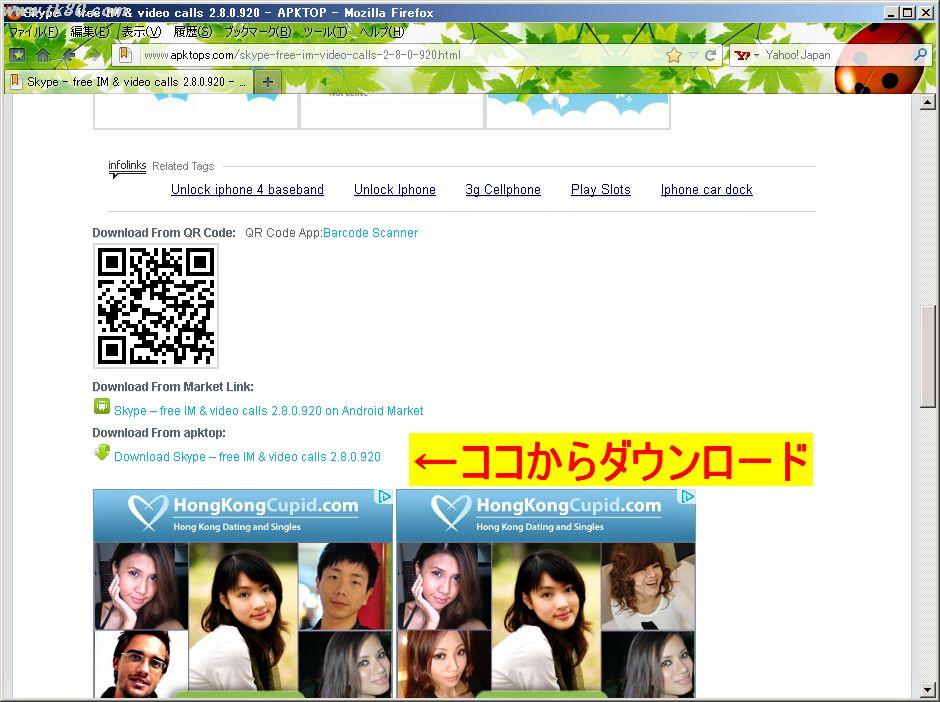The width and height of the screenshot is (940, 702).
Task: Expand the URL history dropdown arrow
Action: (693, 55)
